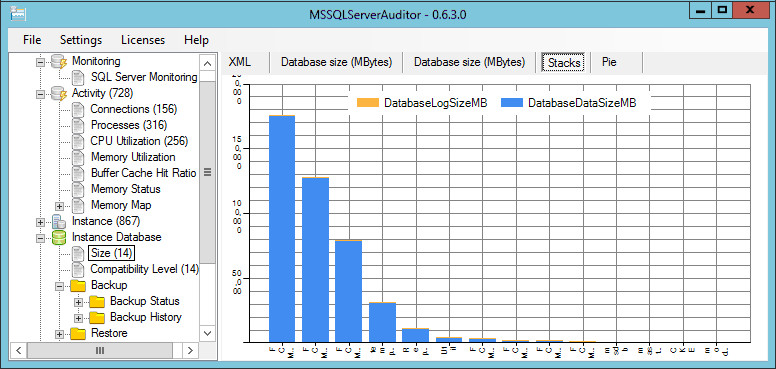The image size is (776, 369).
Task: Click the Memory Map document icon
Action: (78, 205)
